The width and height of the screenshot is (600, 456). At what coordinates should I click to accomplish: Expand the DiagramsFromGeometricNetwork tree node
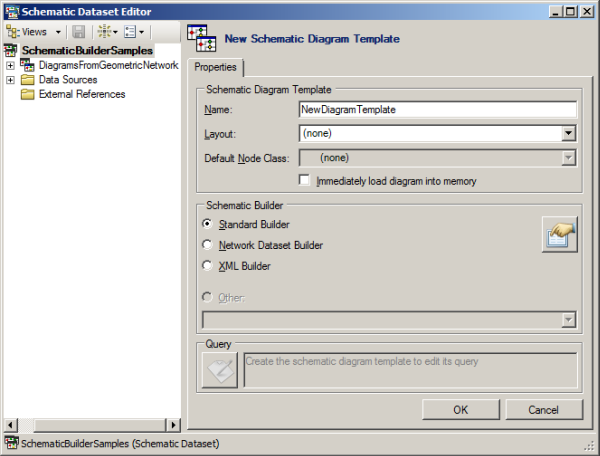tap(10, 65)
